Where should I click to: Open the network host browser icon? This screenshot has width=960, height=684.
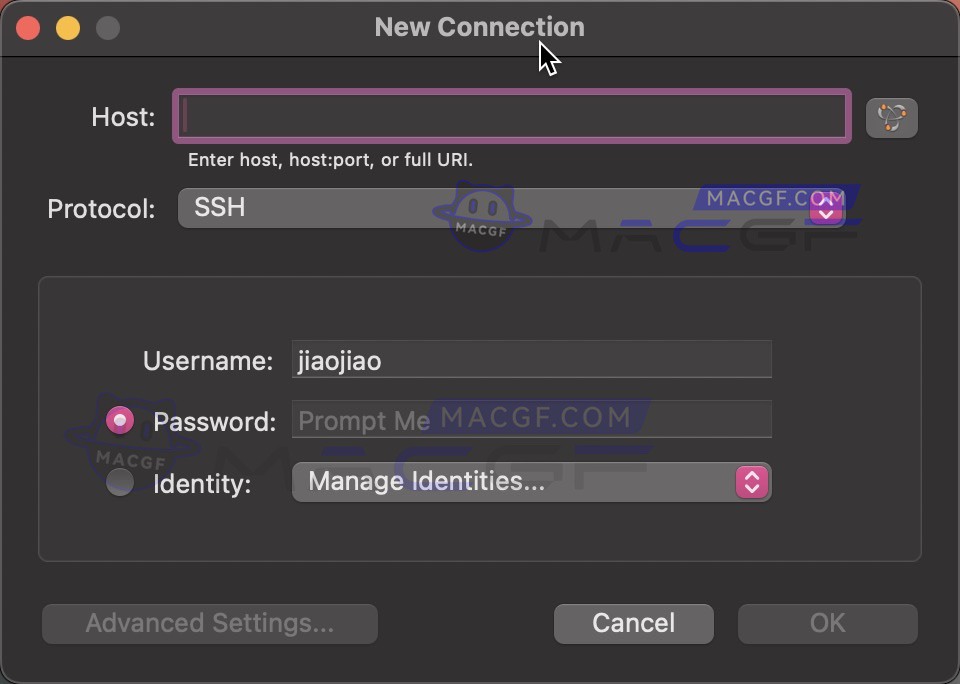click(891, 117)
